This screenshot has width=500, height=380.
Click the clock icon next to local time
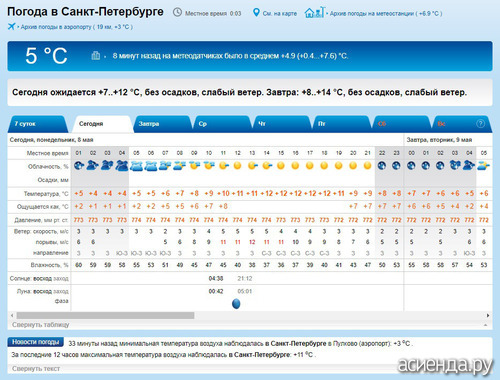[177, 13]
